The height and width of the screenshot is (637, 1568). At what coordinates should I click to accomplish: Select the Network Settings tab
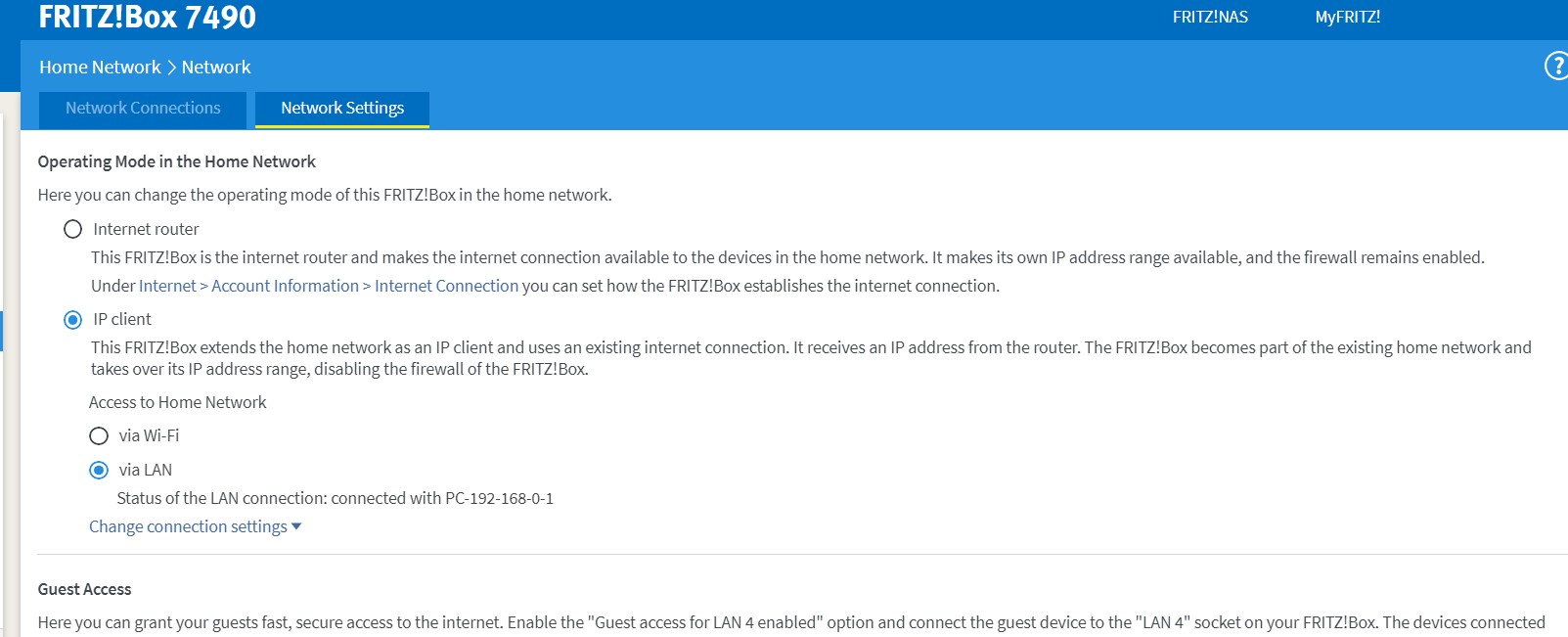342,109
